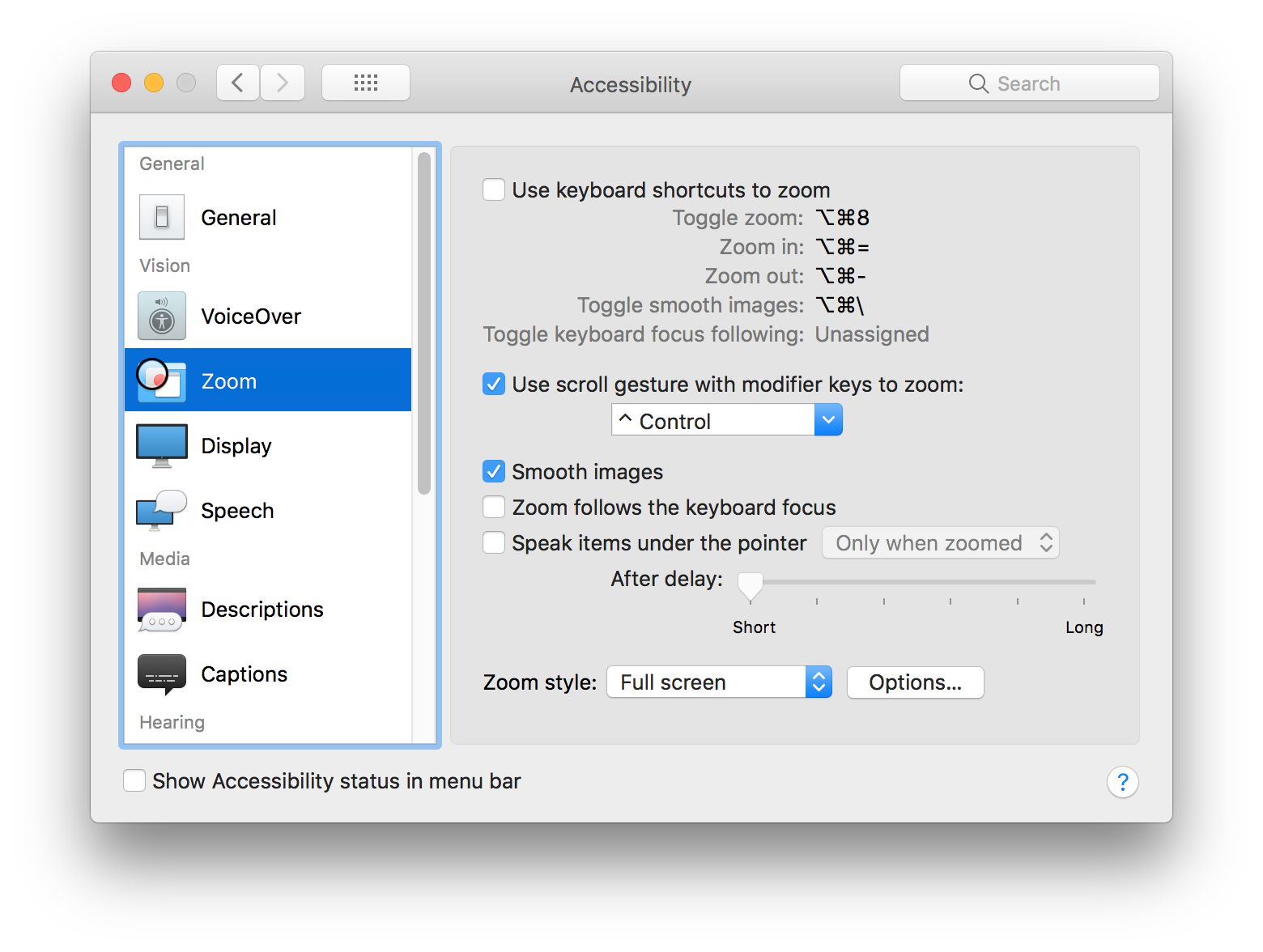Minimize the window with yellow button
The height and width of the screenshot is (952, 1263).
pos(154,83)
